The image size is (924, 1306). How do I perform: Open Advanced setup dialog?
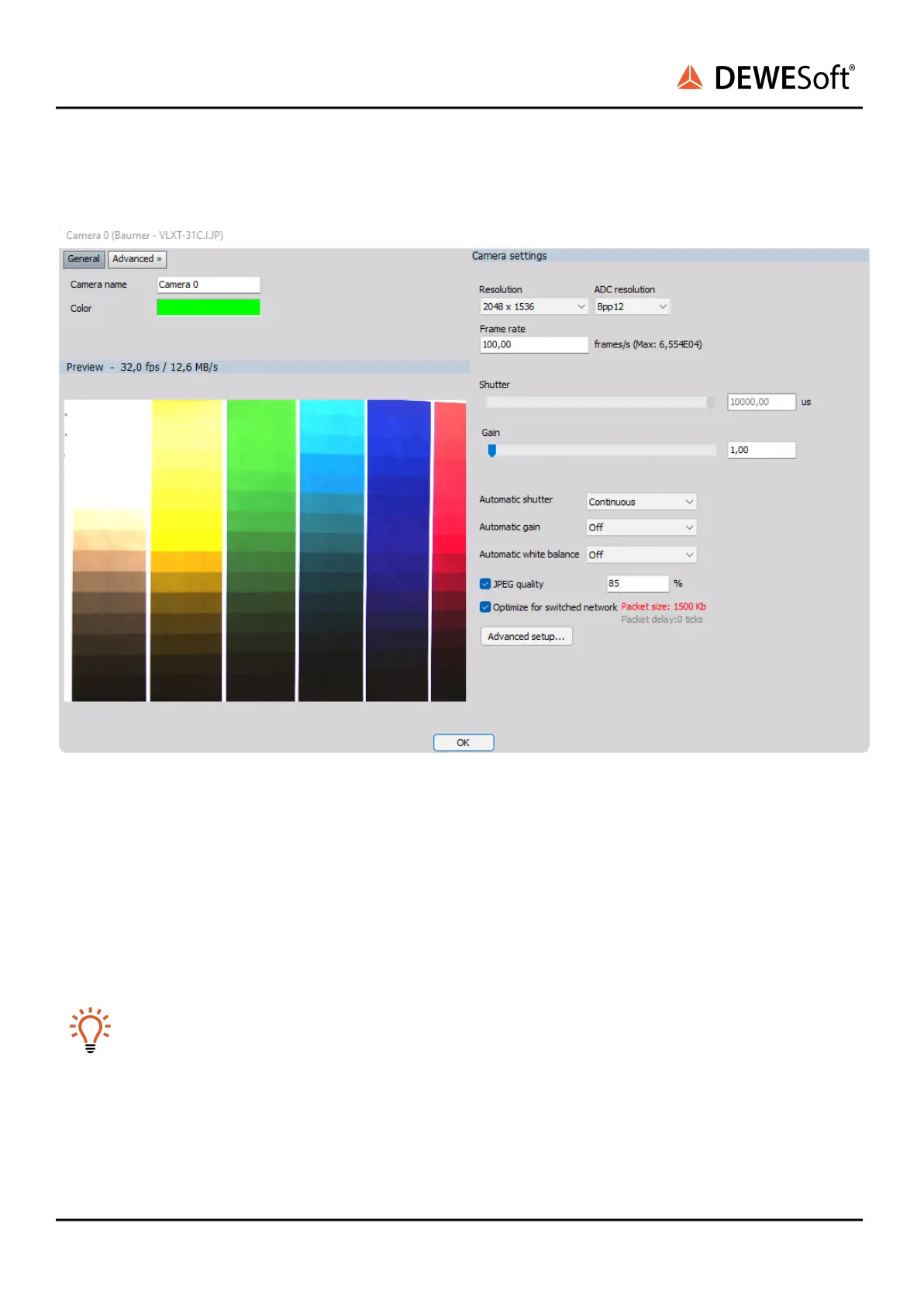coord(526,637)
